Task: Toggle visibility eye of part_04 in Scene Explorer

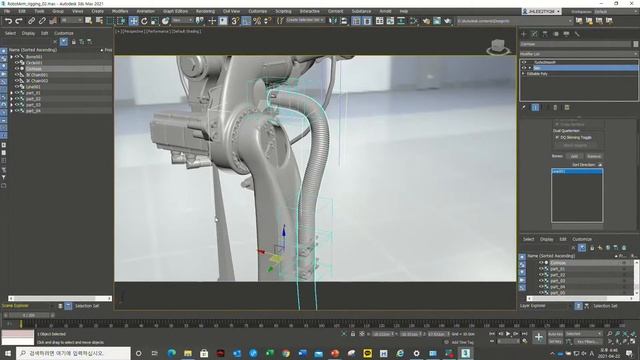Action: [x=17, y=111]
